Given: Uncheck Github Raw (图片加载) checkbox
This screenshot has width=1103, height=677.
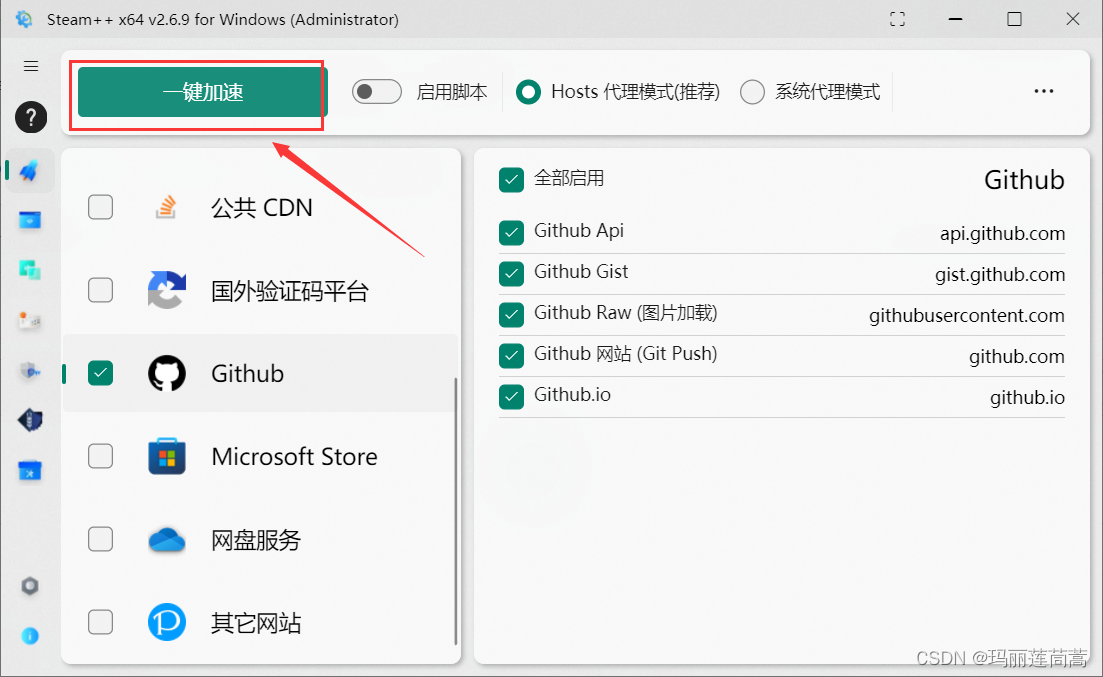Looking at the screenshot, I should pos(511,315).
